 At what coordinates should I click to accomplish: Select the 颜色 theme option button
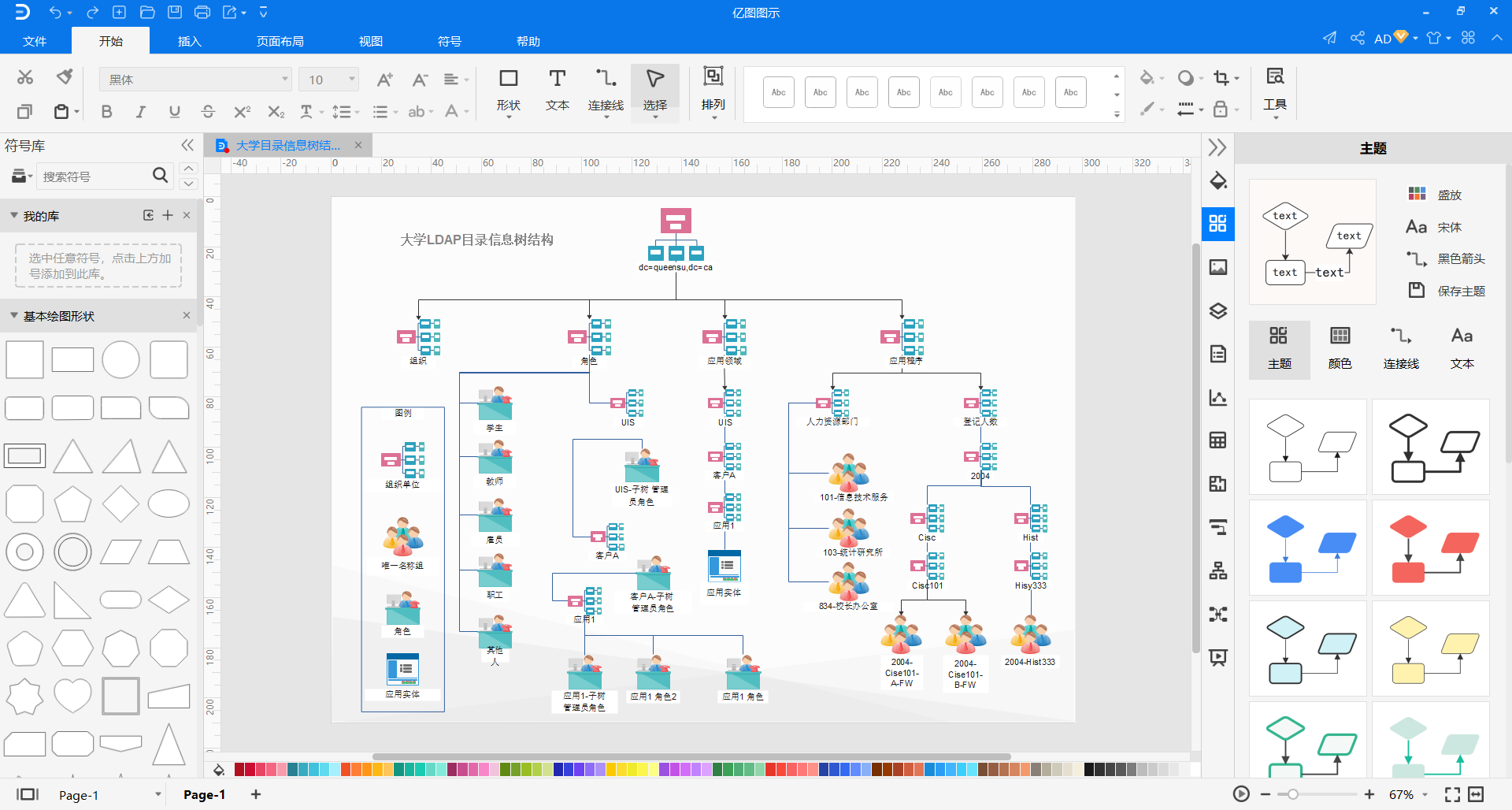(x=1340, y=348)
